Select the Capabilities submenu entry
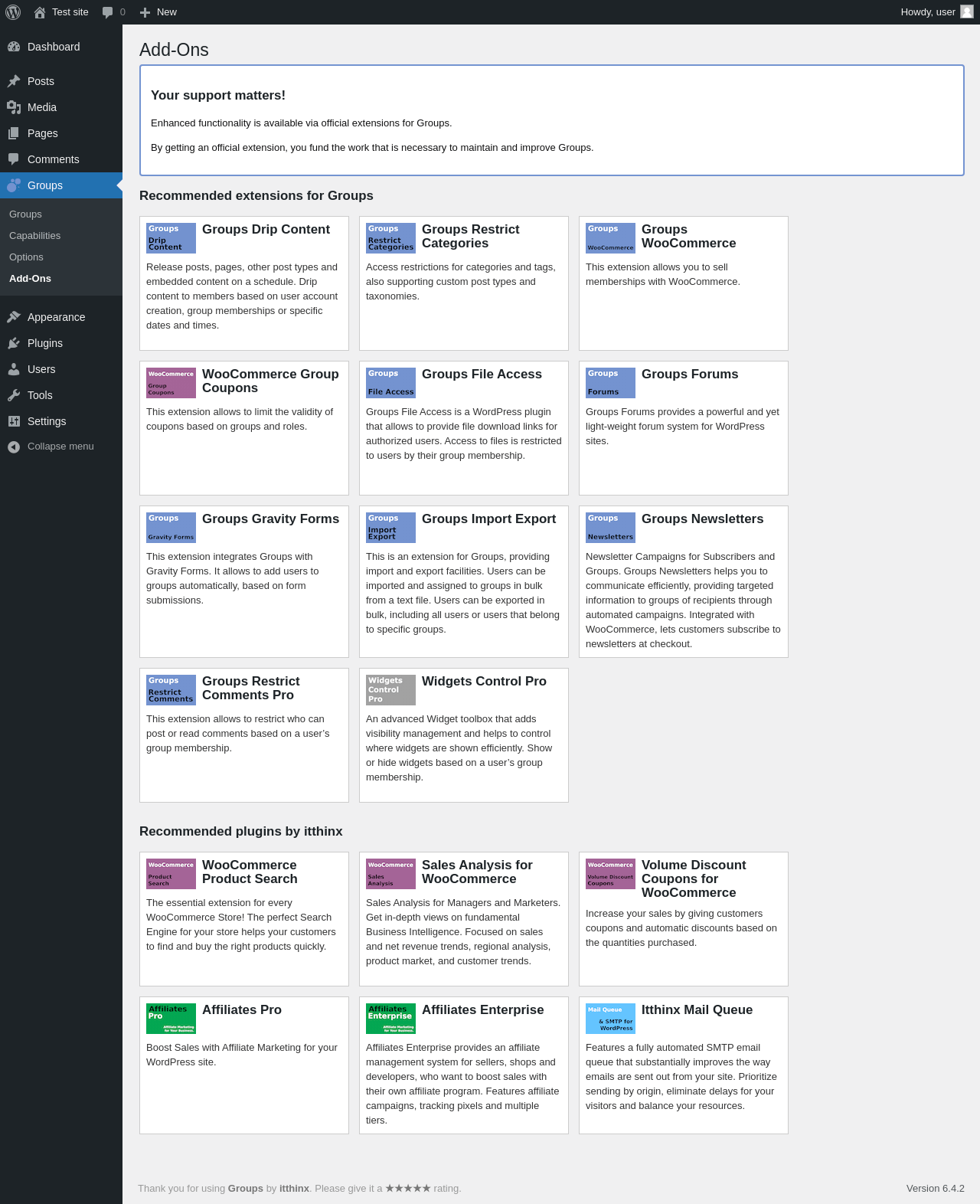Viewport: 980px width, 1204px height. tap(61, 236)
